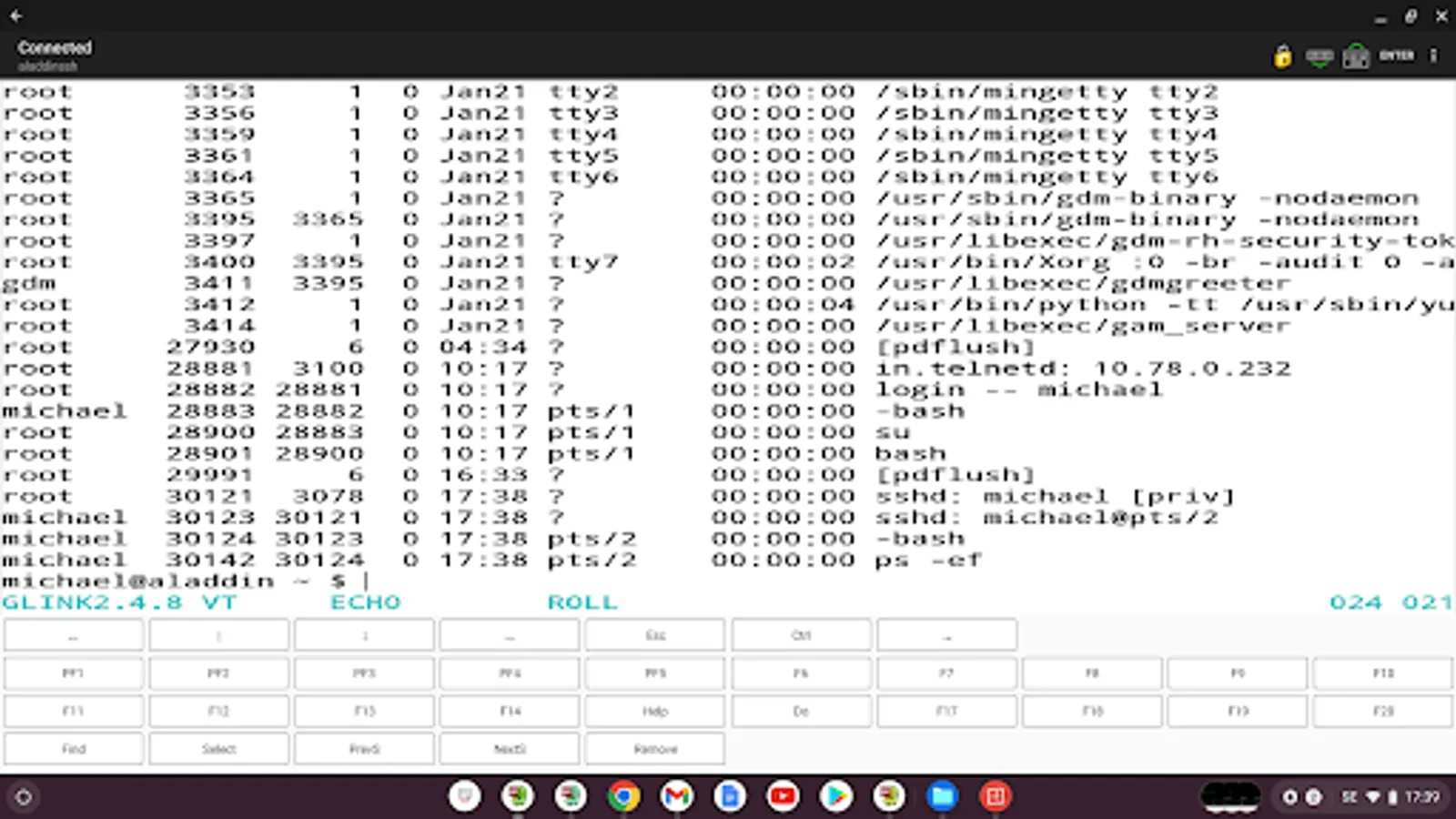
Task: Tap the F20 function key
Action: [1383, 712]
